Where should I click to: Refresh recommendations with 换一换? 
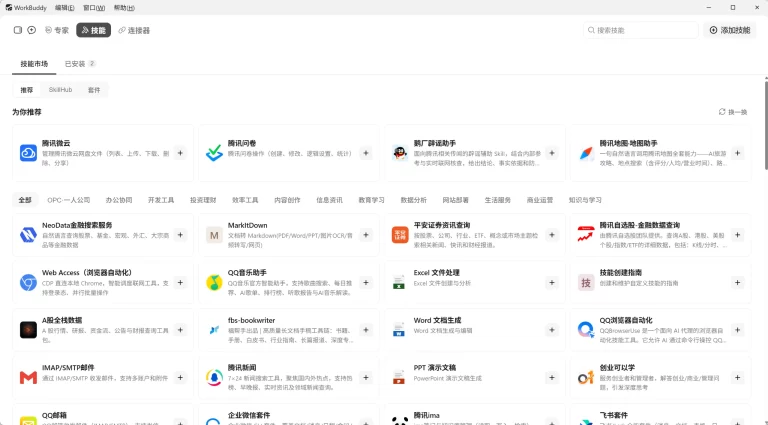pyautogui.click(x=733, y=112)
